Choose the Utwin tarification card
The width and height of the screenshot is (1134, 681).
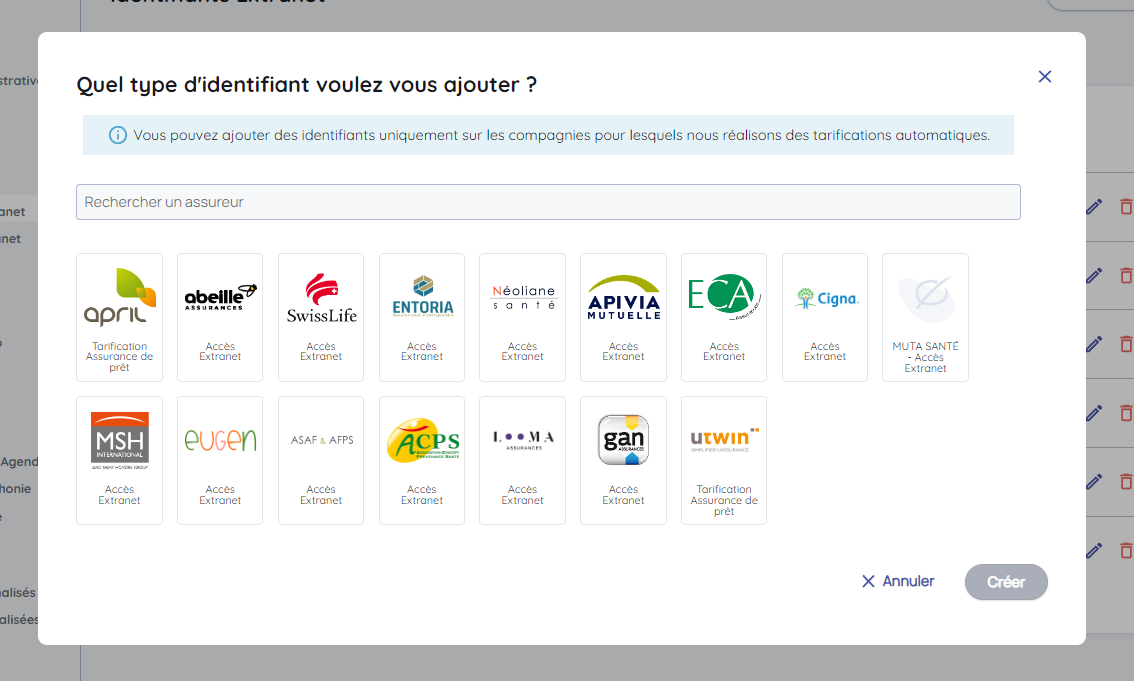[x=724, y=460]
